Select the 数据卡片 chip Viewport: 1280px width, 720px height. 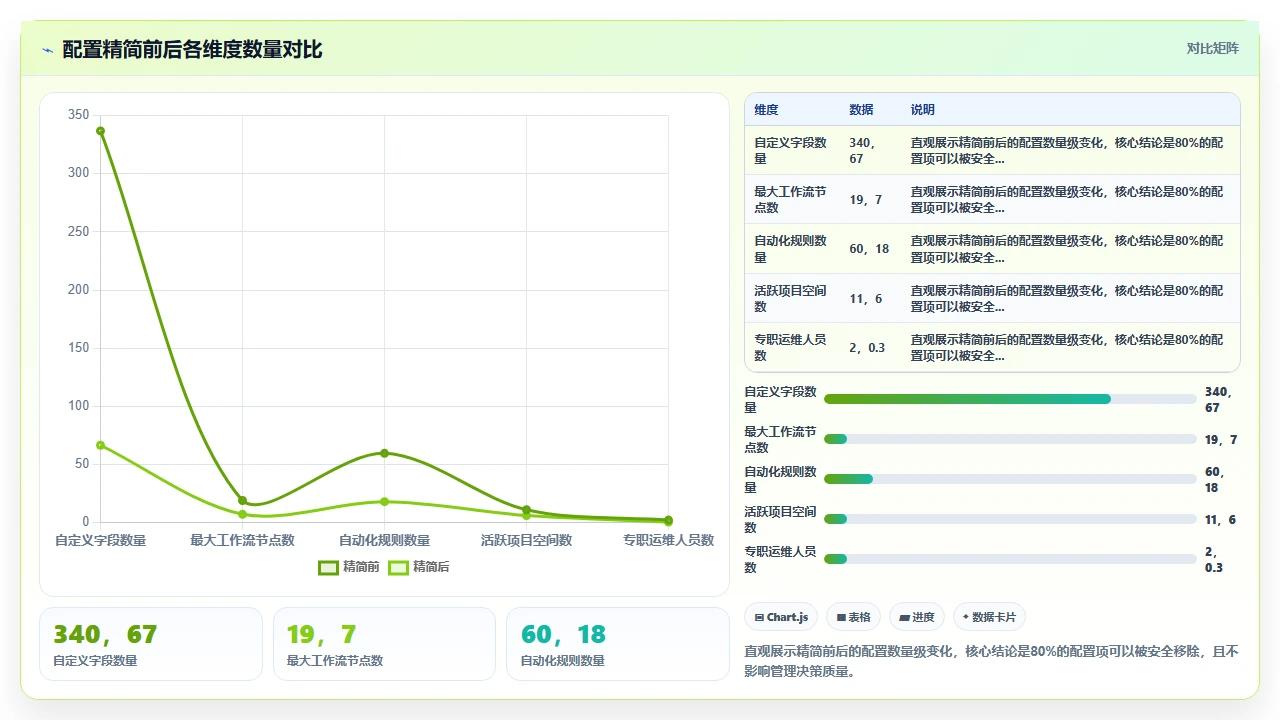point(989,617)
